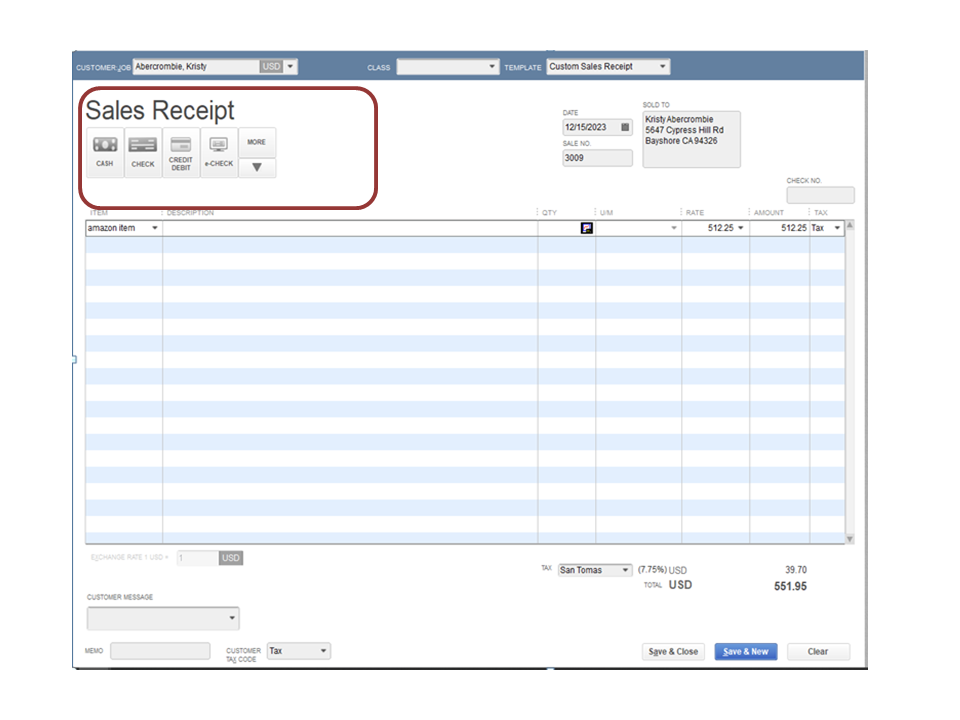Viewport: 960px width, 720px height.
Task: Open the Customer:Job dropdown arrow
Action: tap(290, 66)
